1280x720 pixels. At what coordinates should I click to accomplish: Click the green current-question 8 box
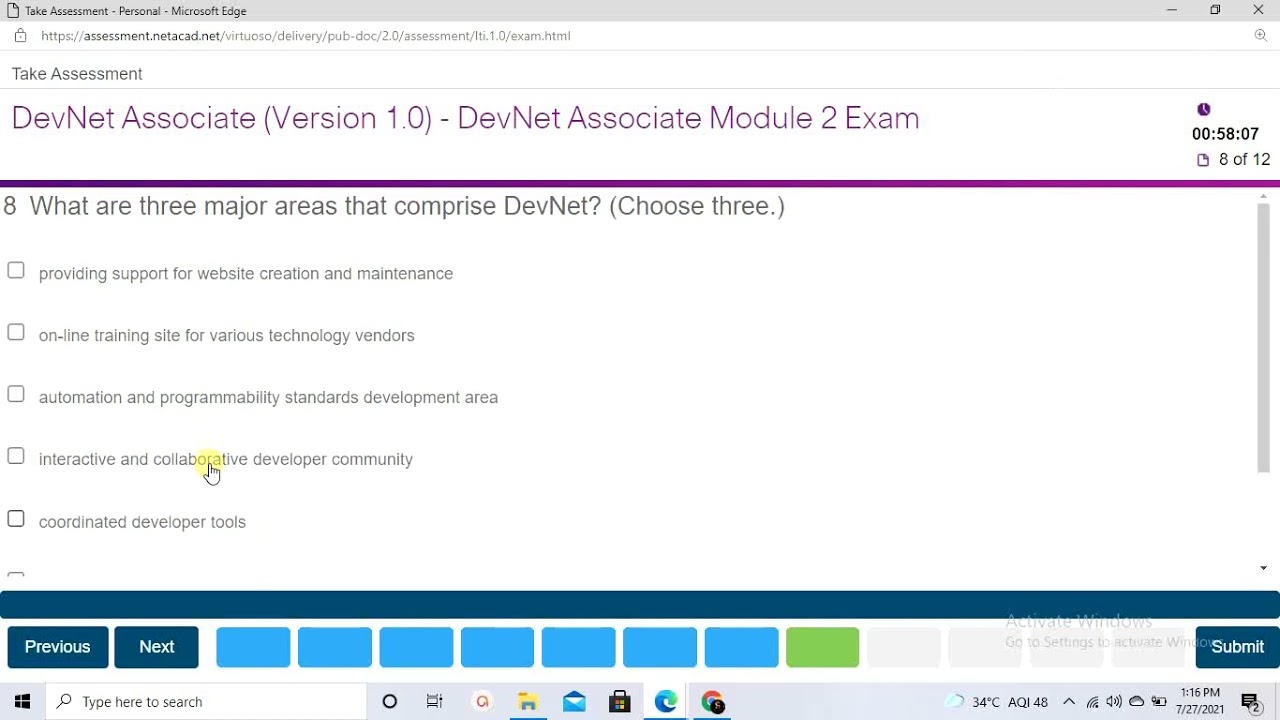point(823,647)
